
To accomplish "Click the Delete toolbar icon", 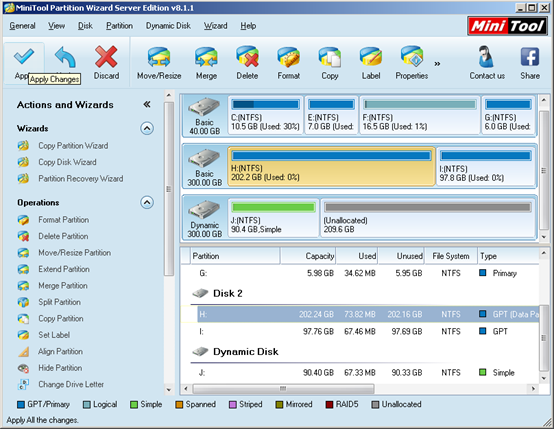I will (247, 57).
